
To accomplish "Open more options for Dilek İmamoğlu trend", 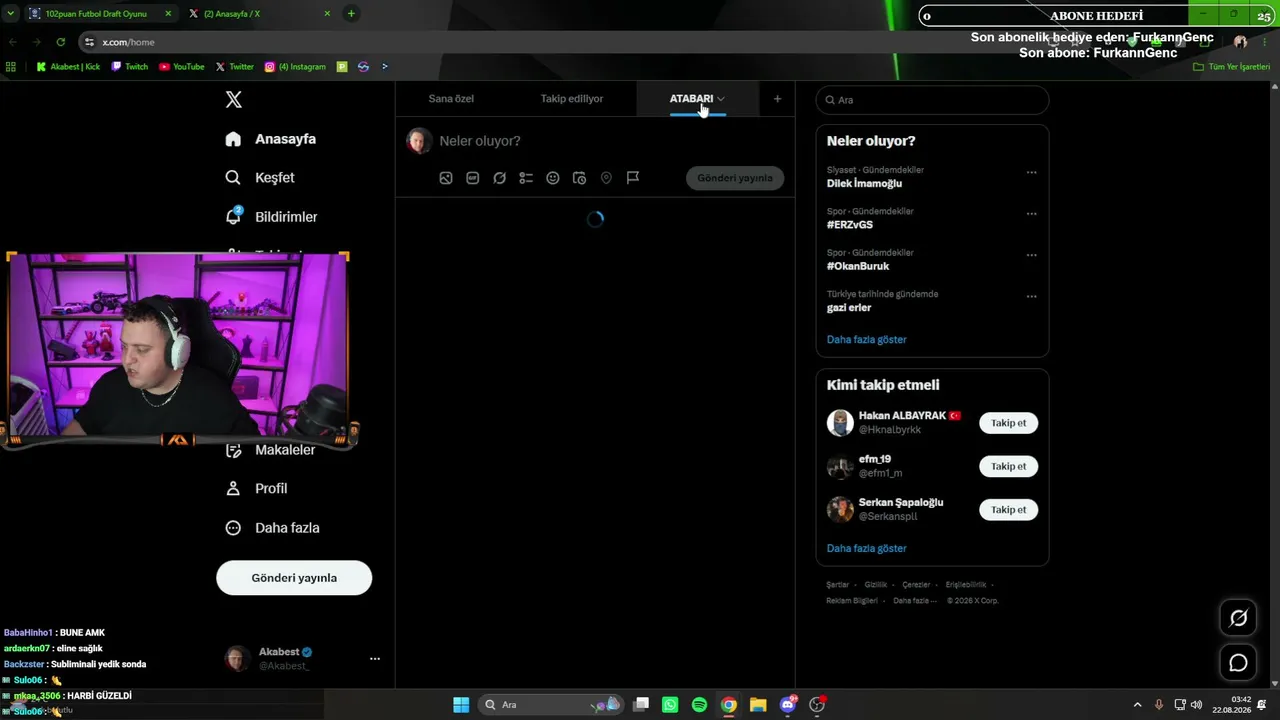I will click(x=1031, y=173).
